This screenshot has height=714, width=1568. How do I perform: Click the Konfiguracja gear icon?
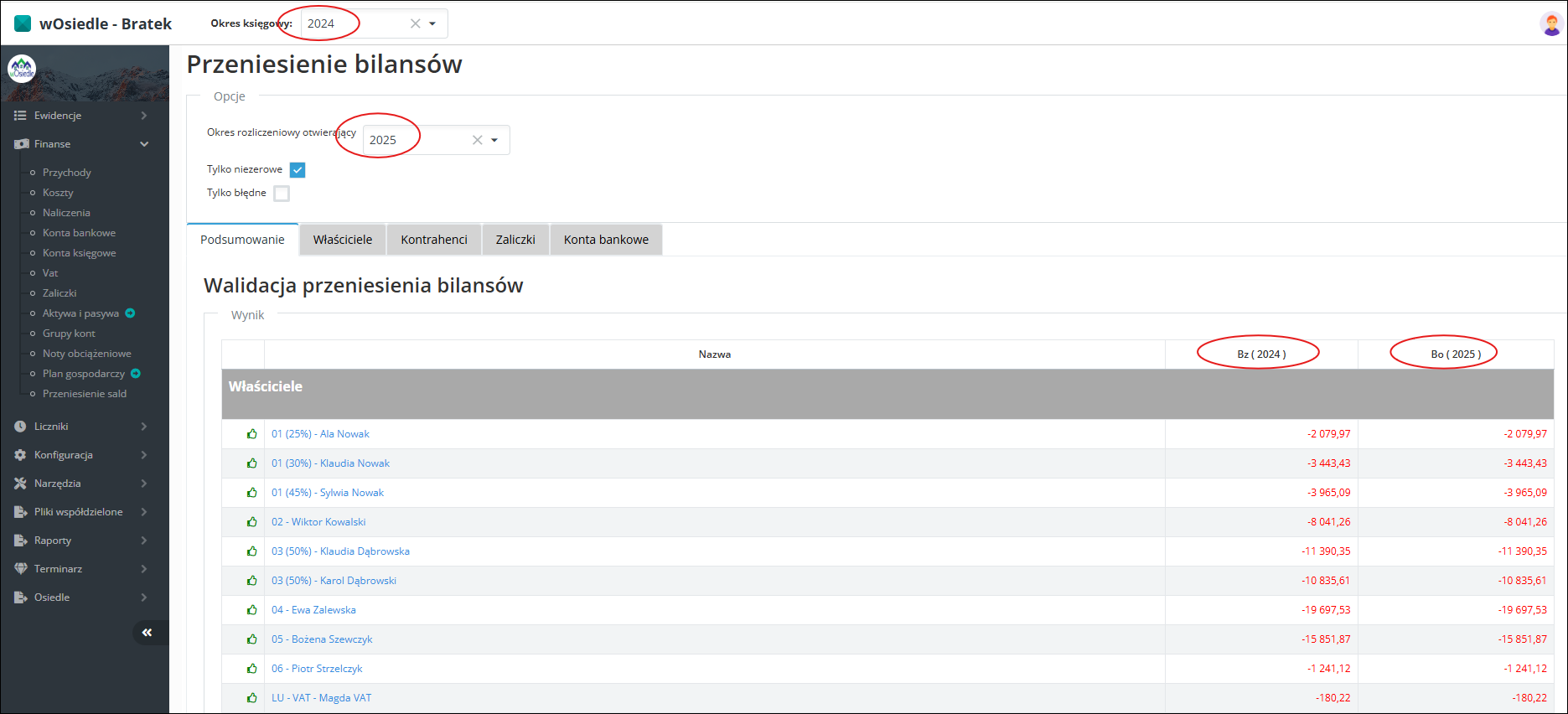[x=20, y=455]
